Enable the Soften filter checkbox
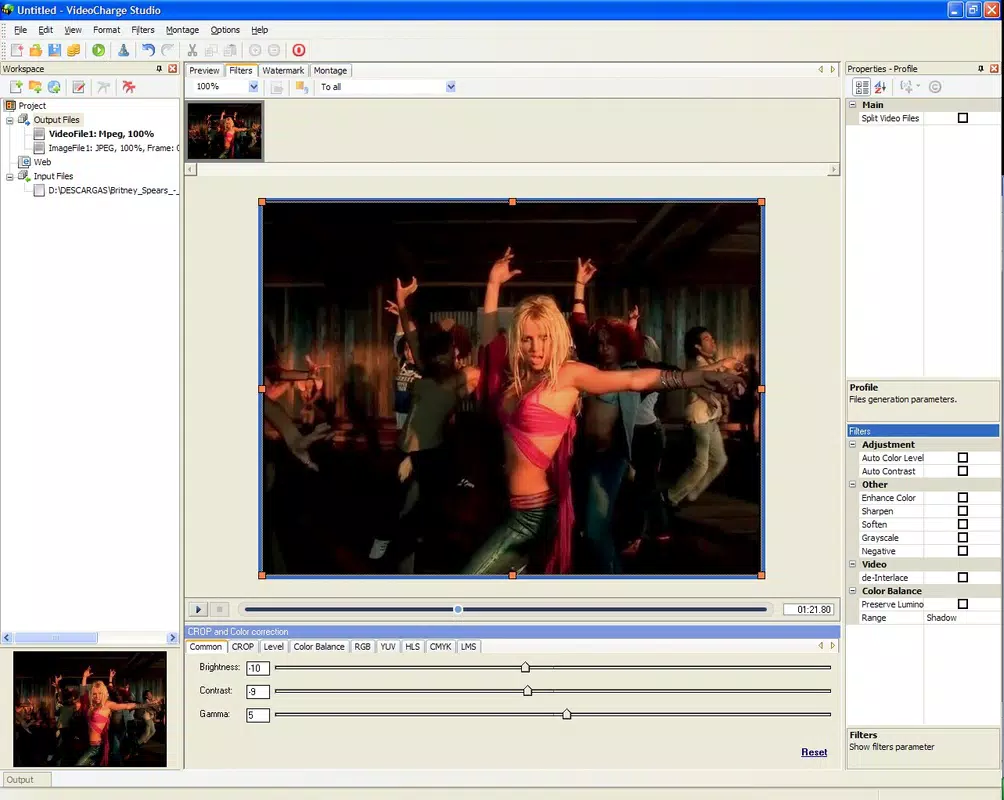Viewport: 1004px width, 800px height. click(962, 524)
